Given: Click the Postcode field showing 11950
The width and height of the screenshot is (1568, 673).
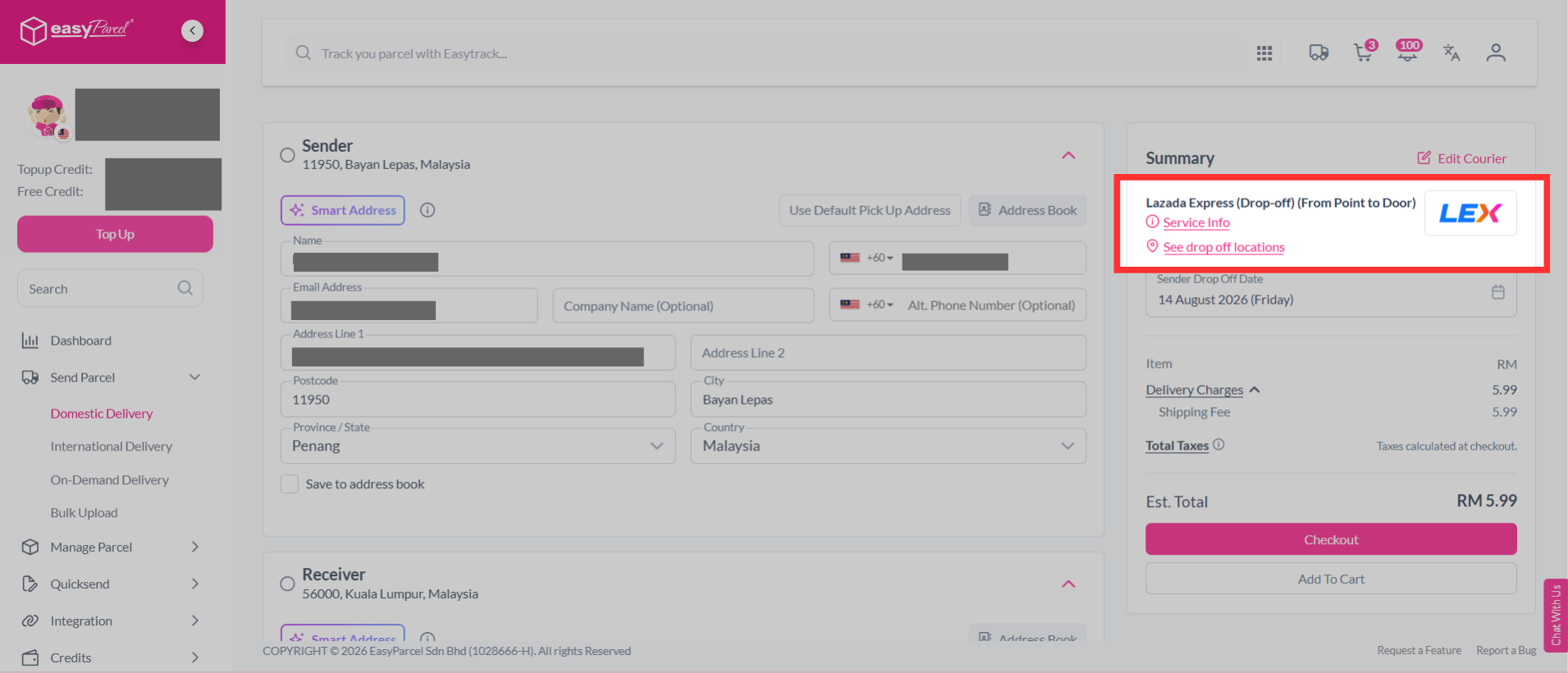Looking at the screenshot, I should pos(478,399).
